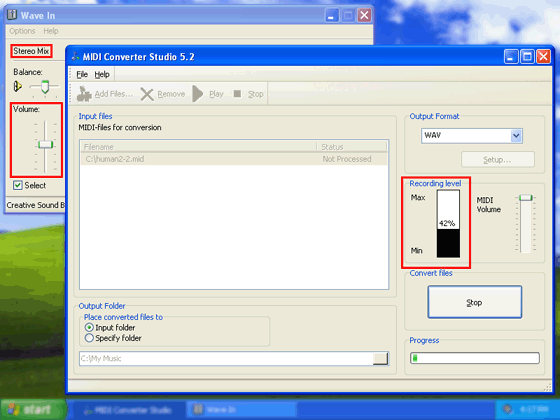Click the browse button next to output path
The image size is (560, 420).
click(x=380, y=358)
